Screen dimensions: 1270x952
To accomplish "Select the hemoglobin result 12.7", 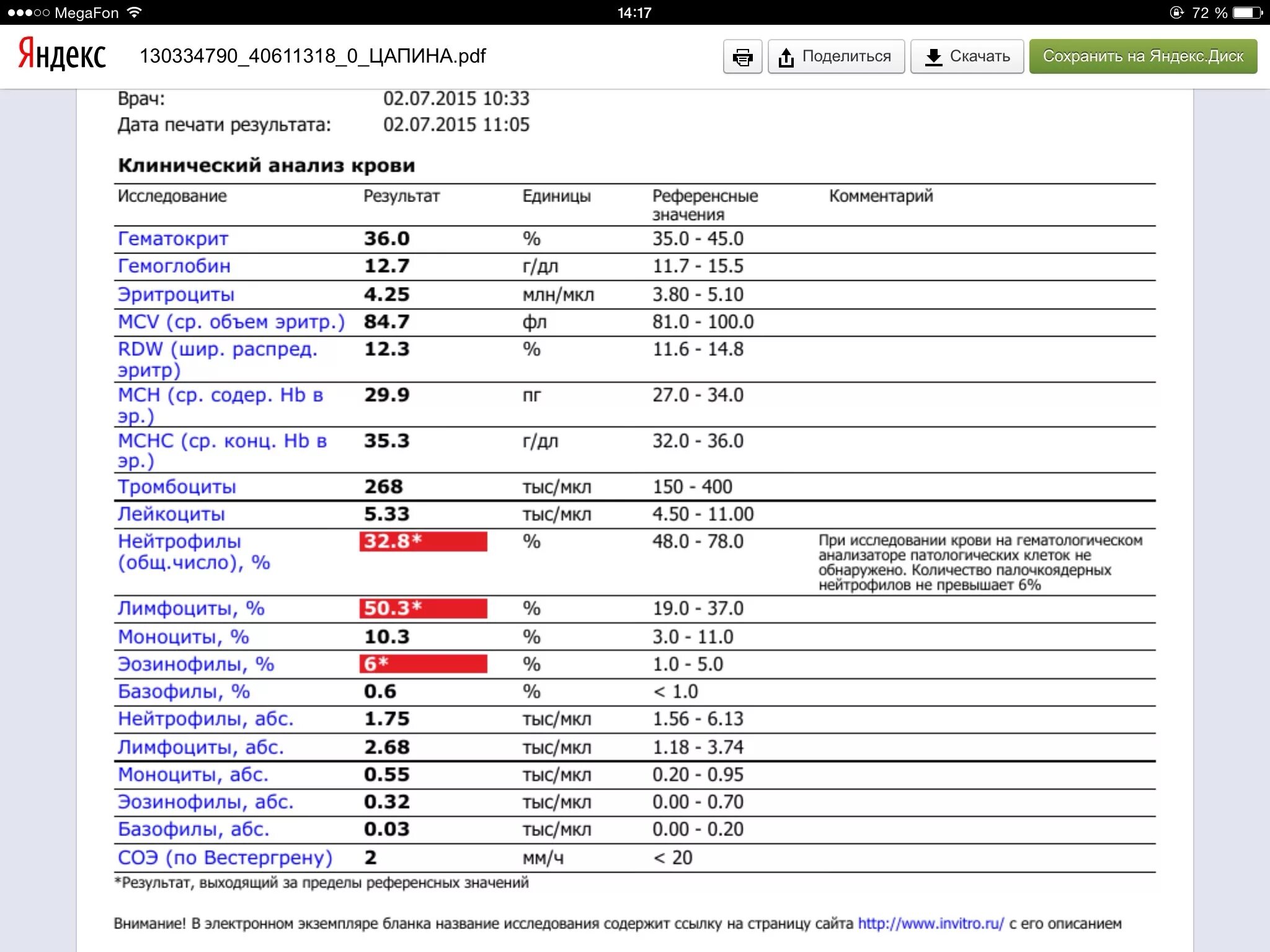I will (386, 266).
